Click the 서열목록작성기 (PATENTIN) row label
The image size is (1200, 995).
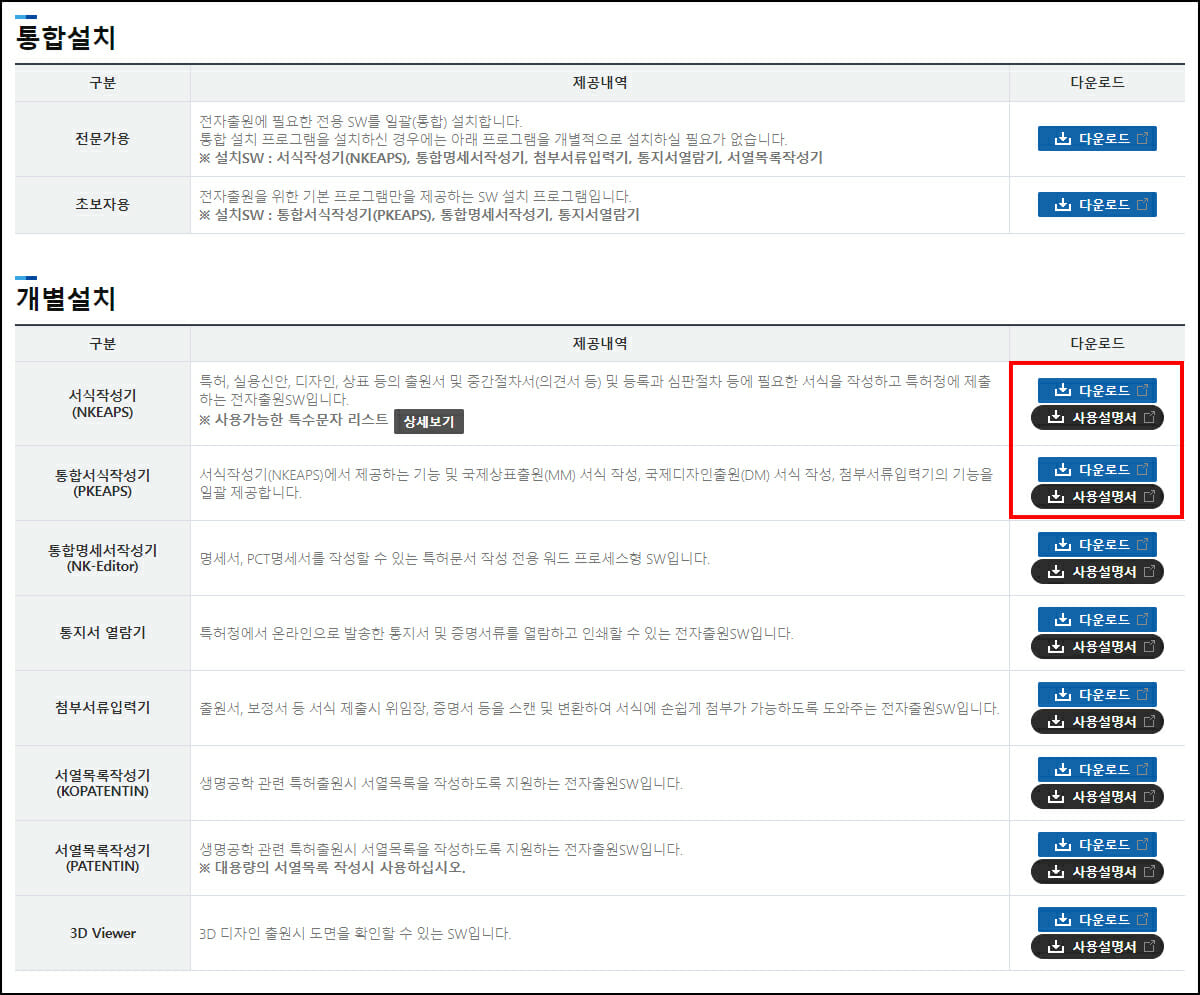coord(102,858)
